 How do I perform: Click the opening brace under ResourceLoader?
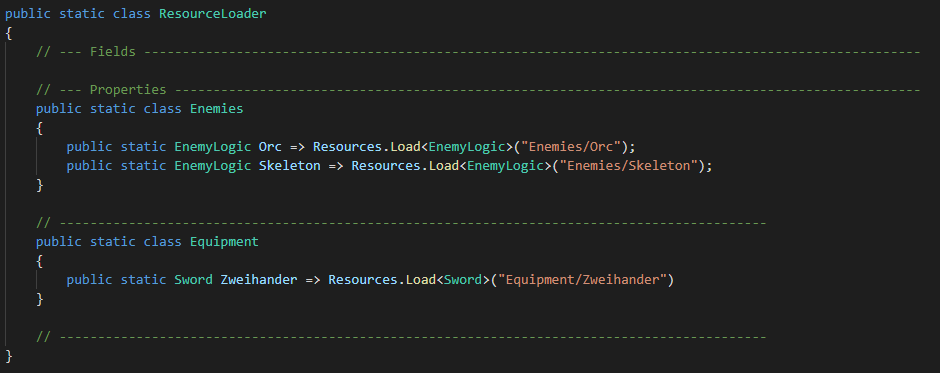coord(8,33)
